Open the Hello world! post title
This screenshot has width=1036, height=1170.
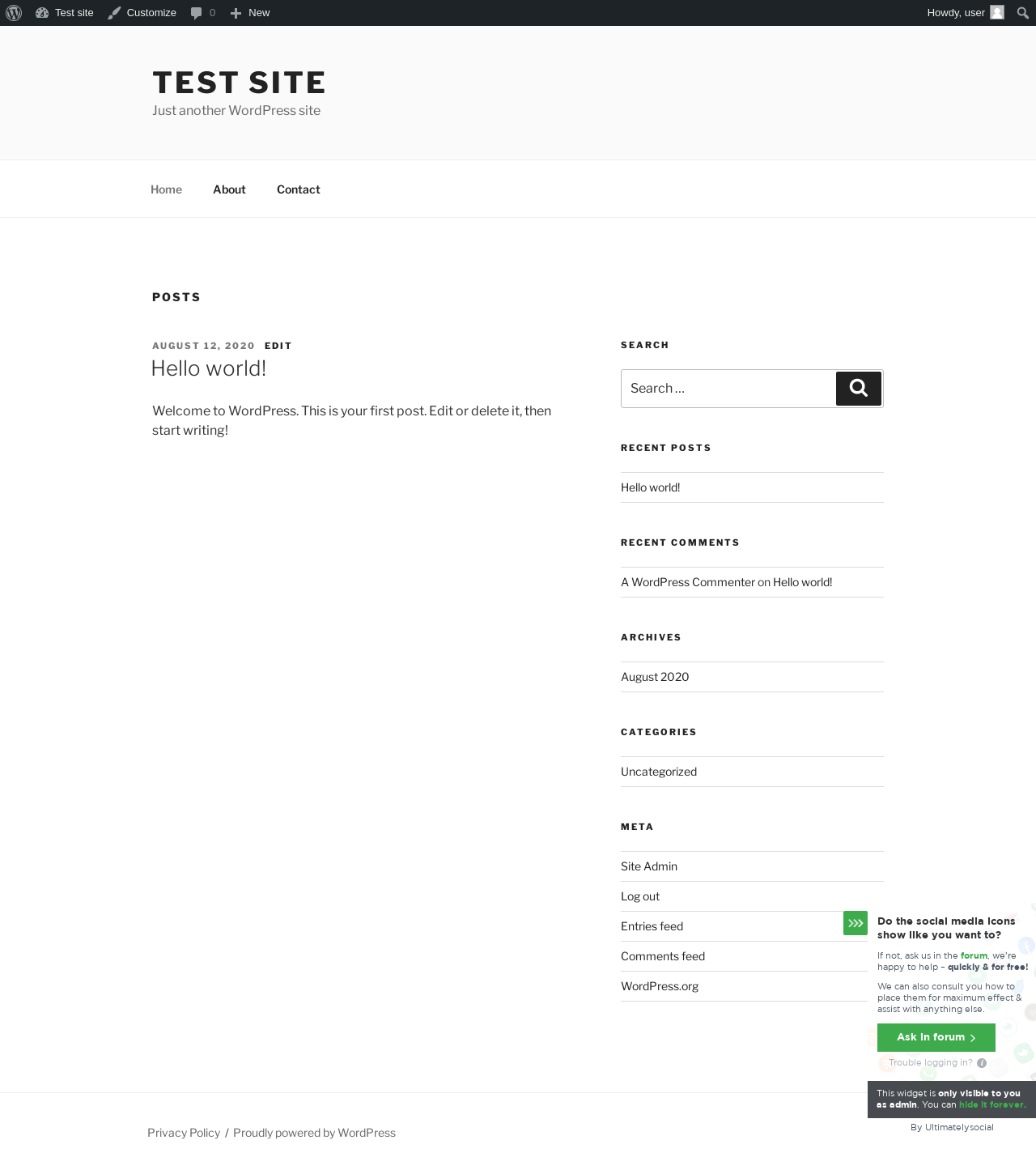(209, 368)
